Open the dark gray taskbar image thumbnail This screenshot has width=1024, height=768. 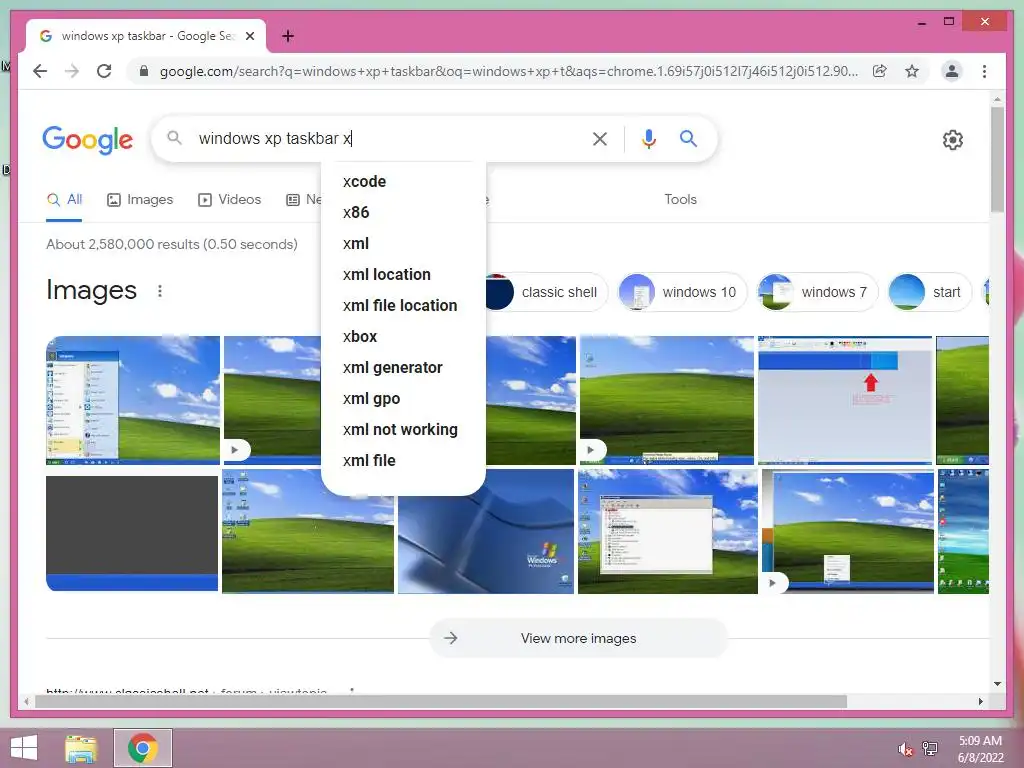[132, 533]
